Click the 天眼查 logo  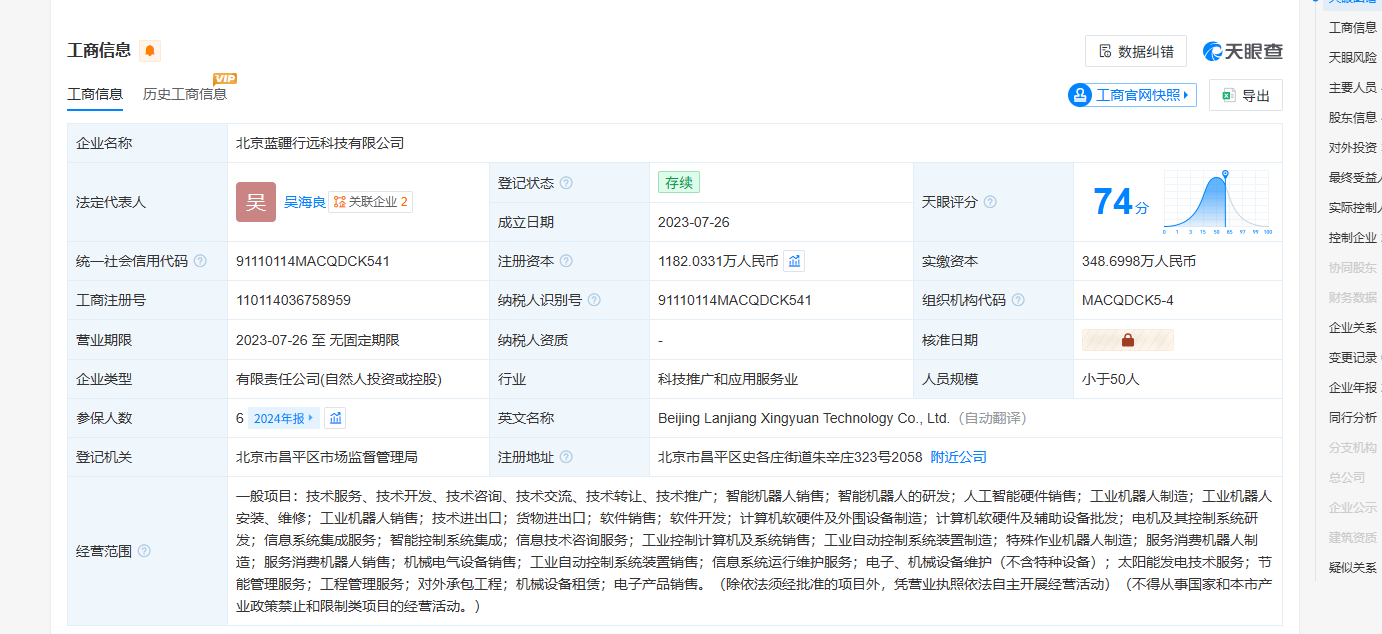click(1242, 51)
